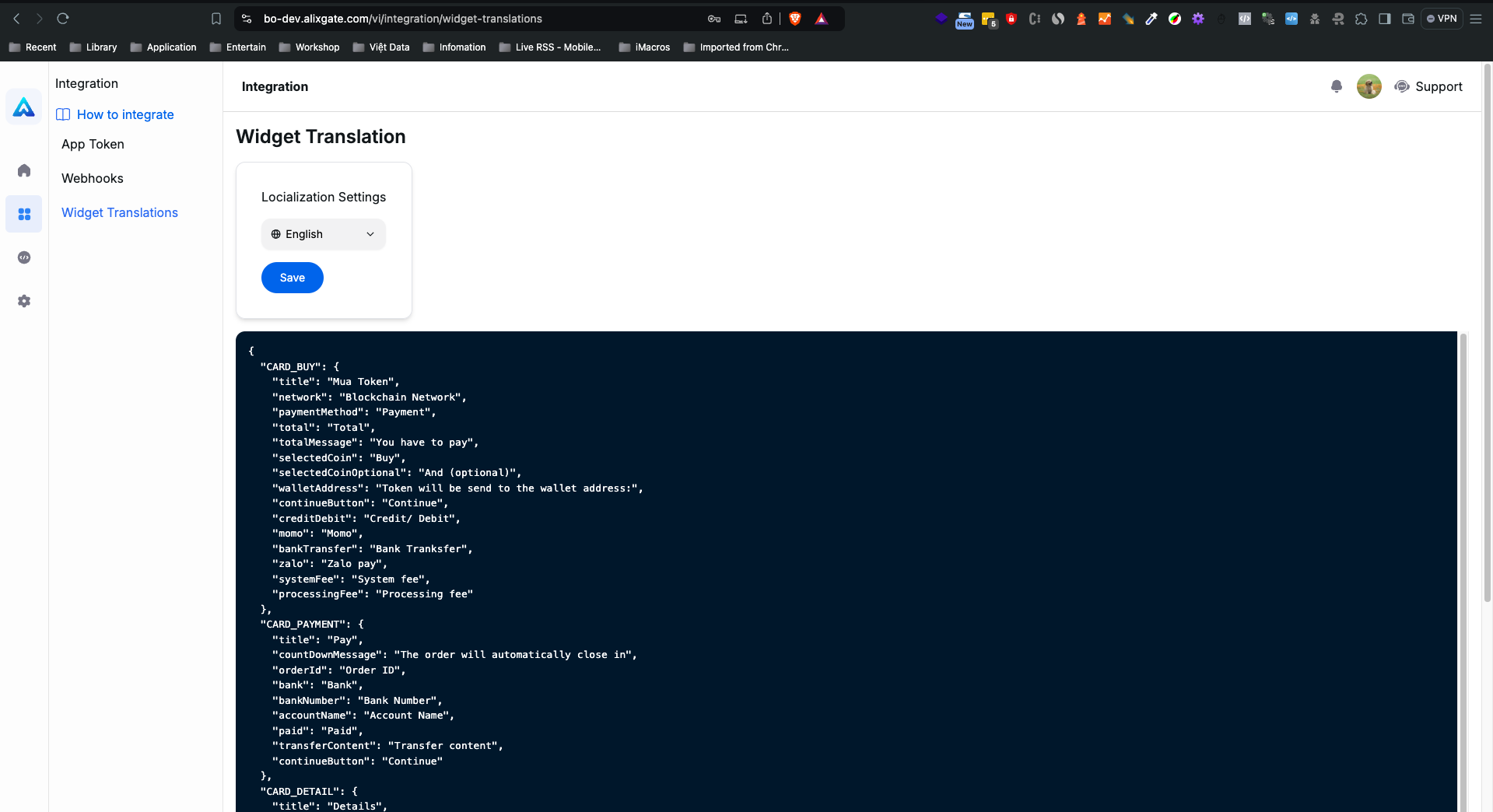The width and height of the screenshot is (1493, 812).
Task: Open the English language dropdown
Action: coord(323,234)
